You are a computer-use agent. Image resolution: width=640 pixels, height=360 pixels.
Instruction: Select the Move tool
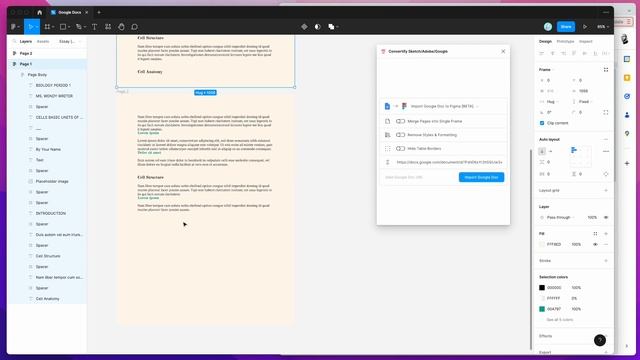(x=30, y=27)
